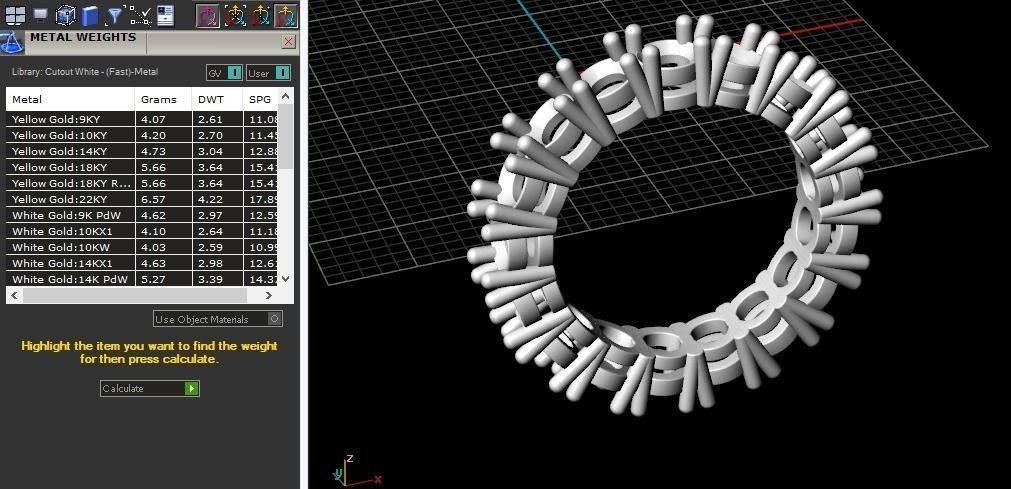Open the blue book library icon

pyautogui.click(x=90, y=15)
